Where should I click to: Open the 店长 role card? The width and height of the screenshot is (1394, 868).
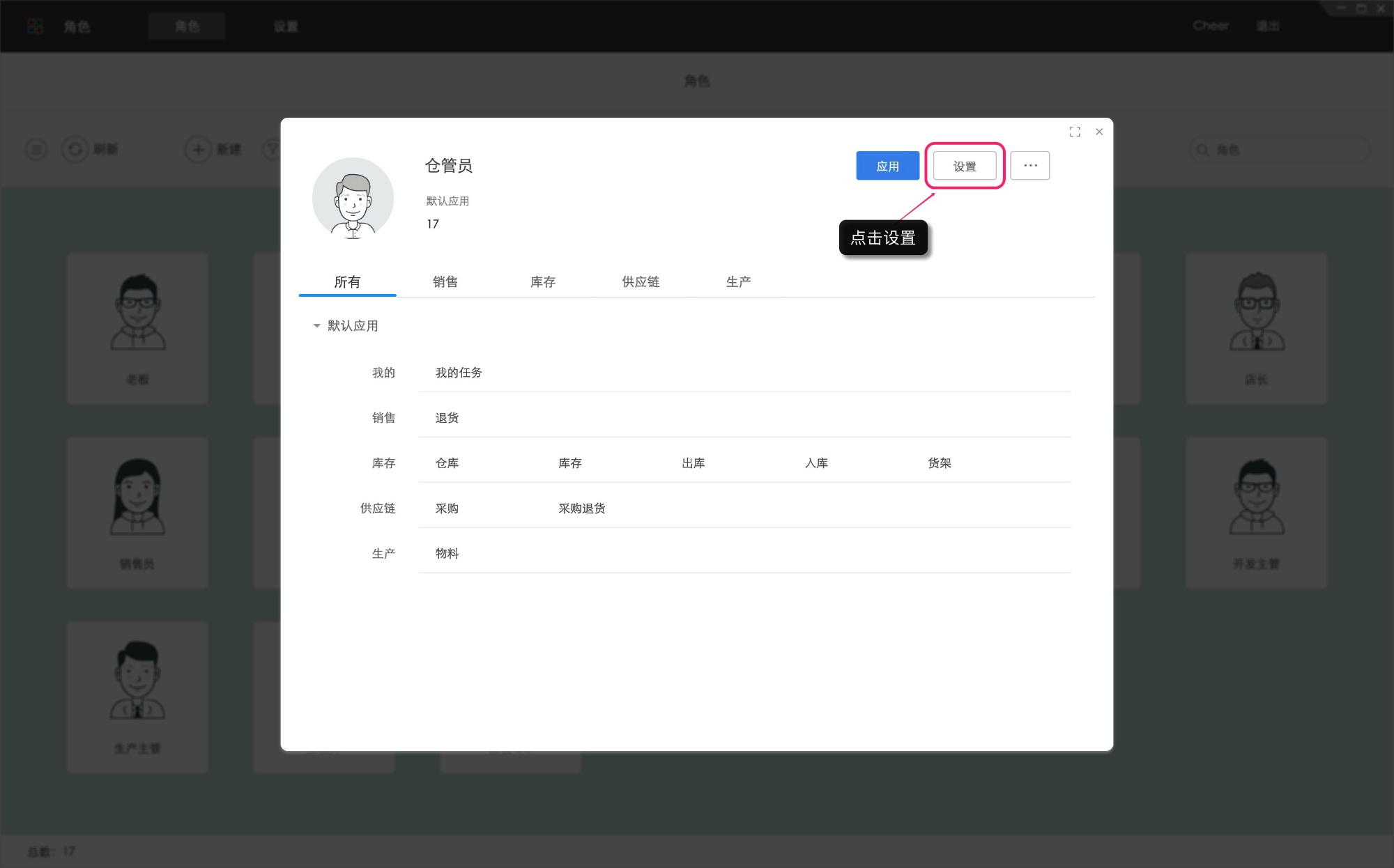[x=1256, y=328]
